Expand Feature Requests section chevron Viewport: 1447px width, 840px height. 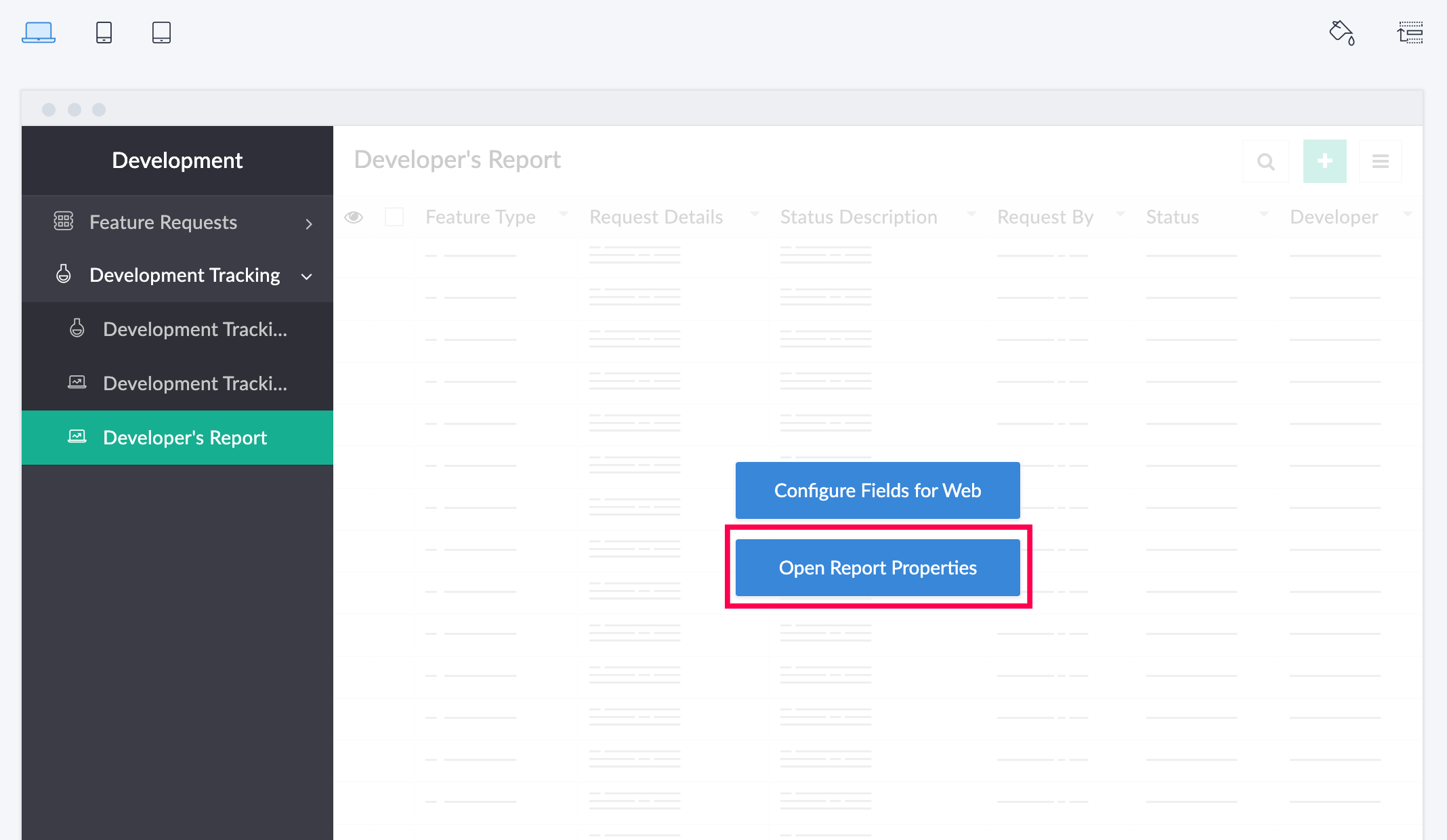[309, 224]
